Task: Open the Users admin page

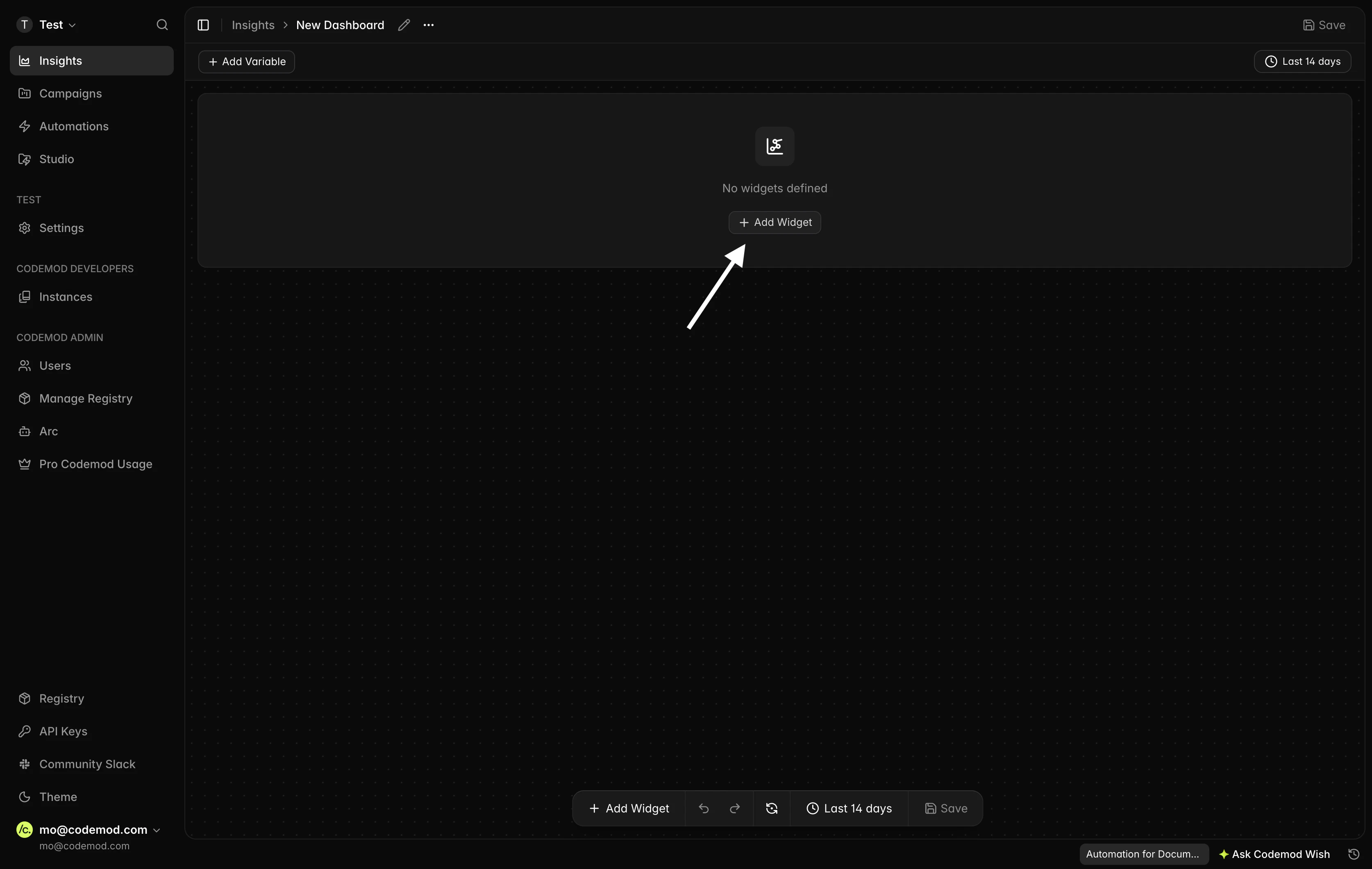Action: pos(92,366)
